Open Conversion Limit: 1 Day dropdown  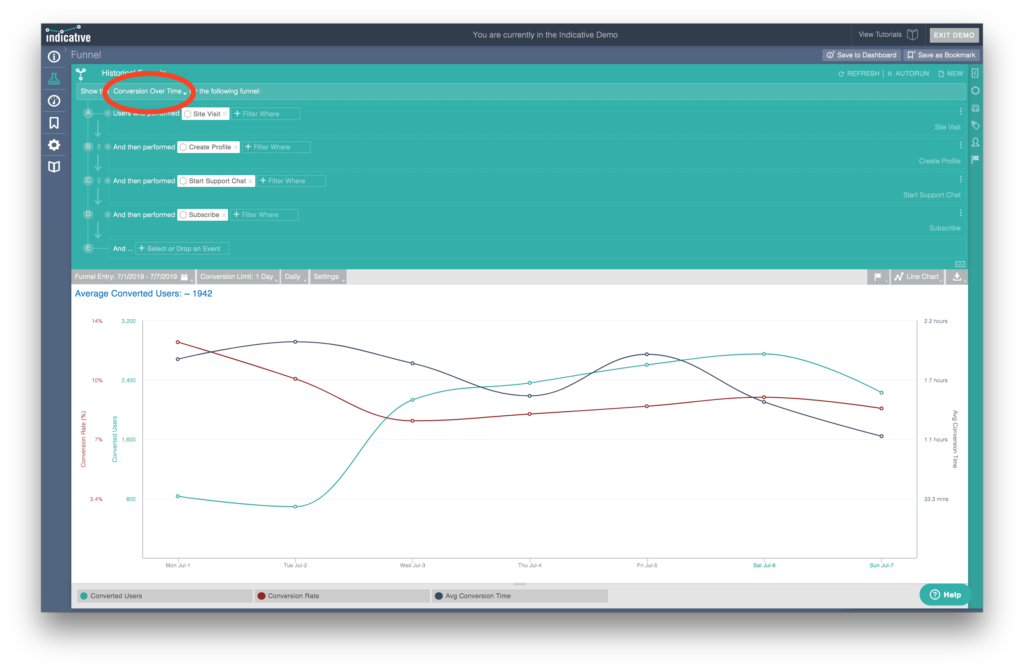[238, 277]
